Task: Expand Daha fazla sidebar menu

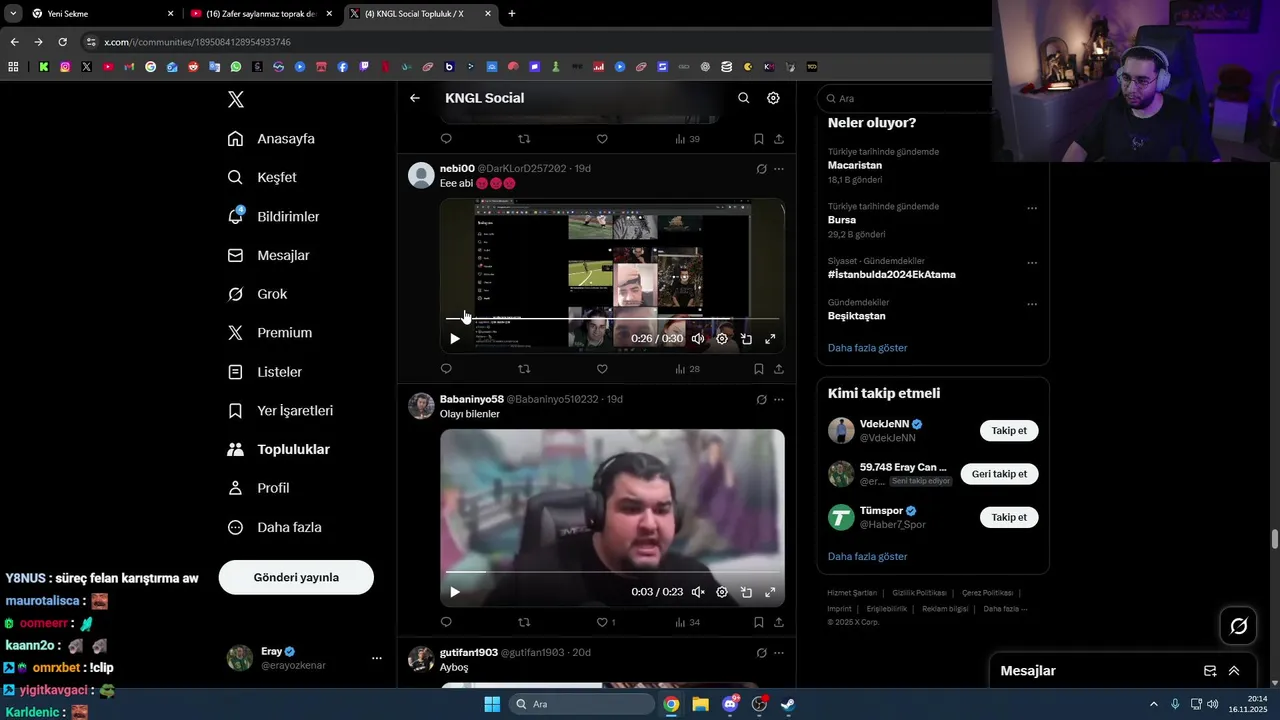Action: 274,527
